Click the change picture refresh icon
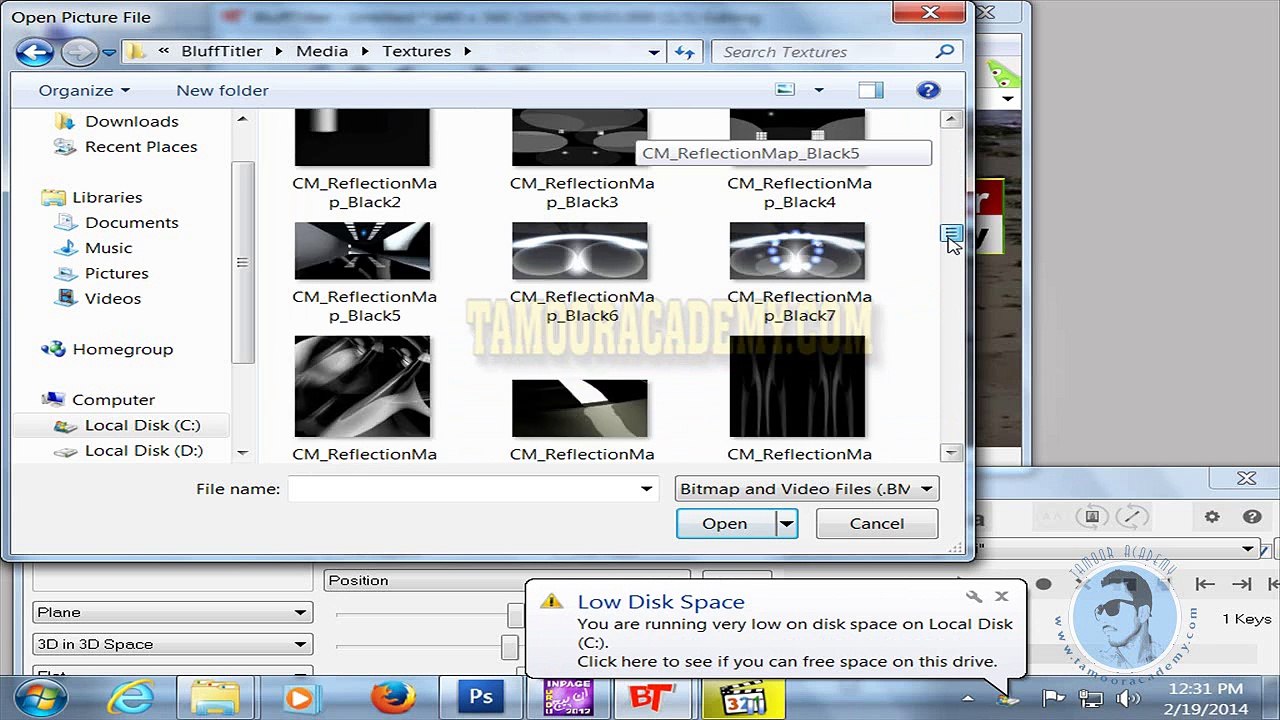Screen dimensions: 1280x720 (1093, 517)
